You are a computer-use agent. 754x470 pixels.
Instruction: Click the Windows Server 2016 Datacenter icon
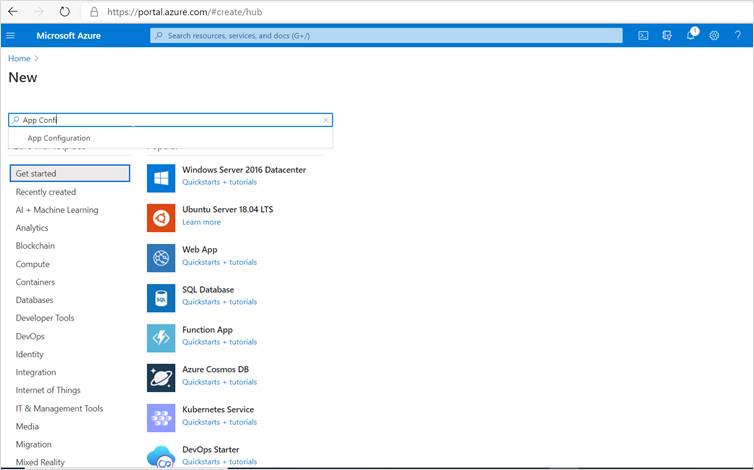(x=161, y=178)
